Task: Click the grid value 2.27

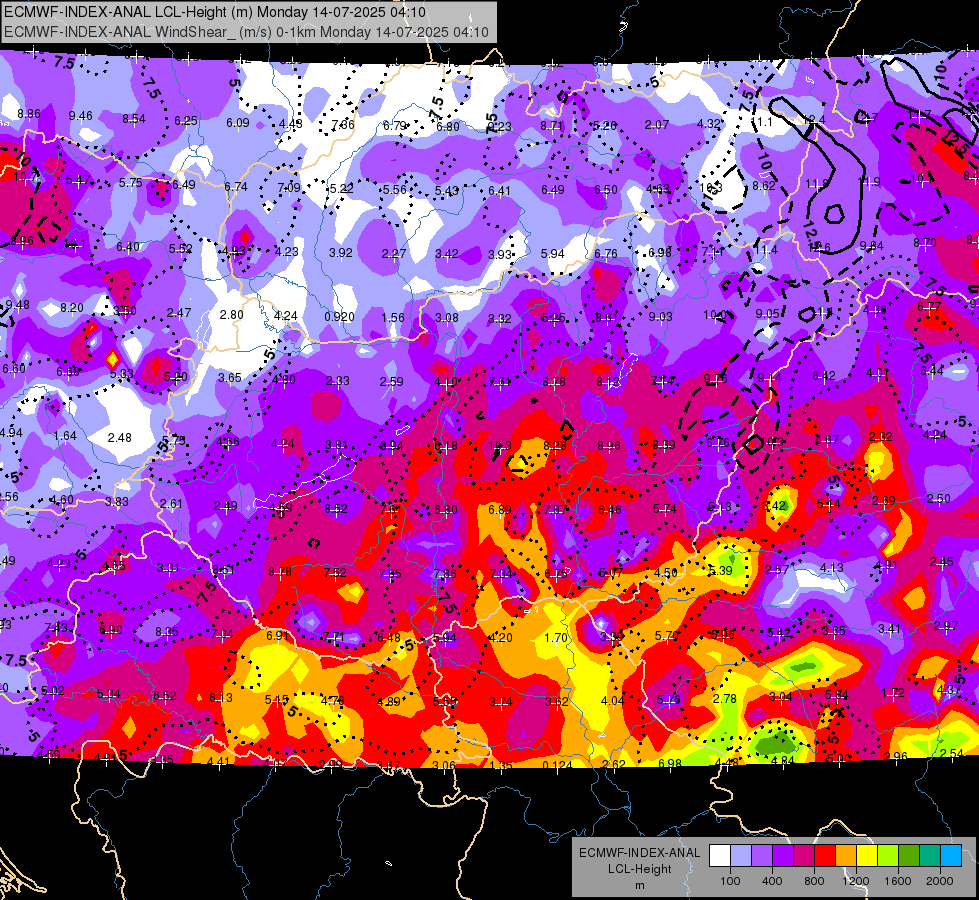Action: tap(394, 254)
